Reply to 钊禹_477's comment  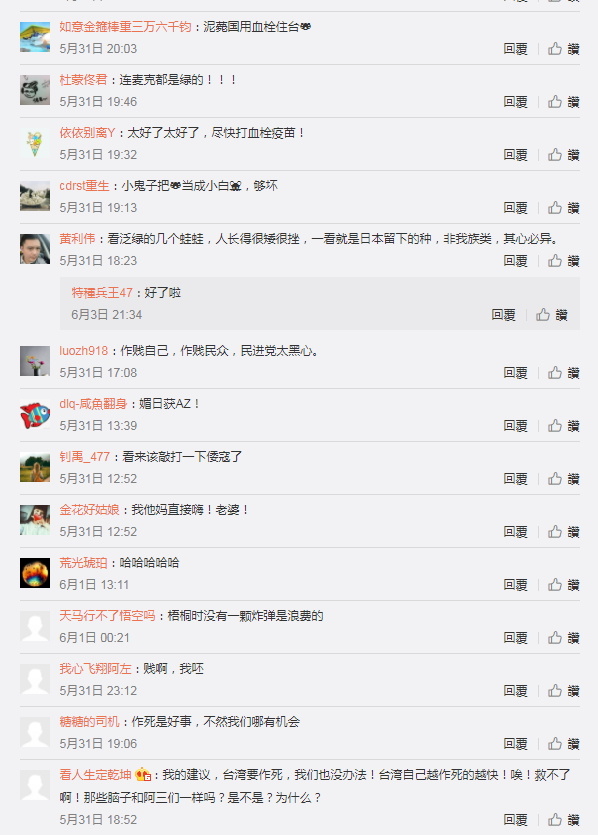point(515,479)
